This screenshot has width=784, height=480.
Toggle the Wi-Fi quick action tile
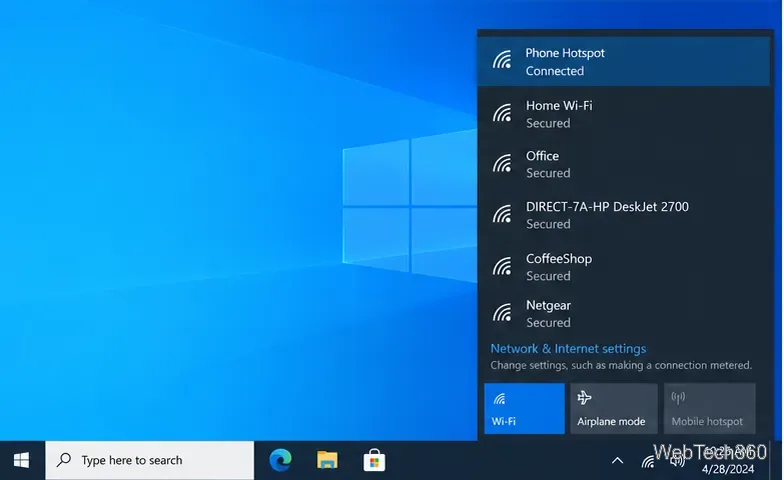point(524,408)
